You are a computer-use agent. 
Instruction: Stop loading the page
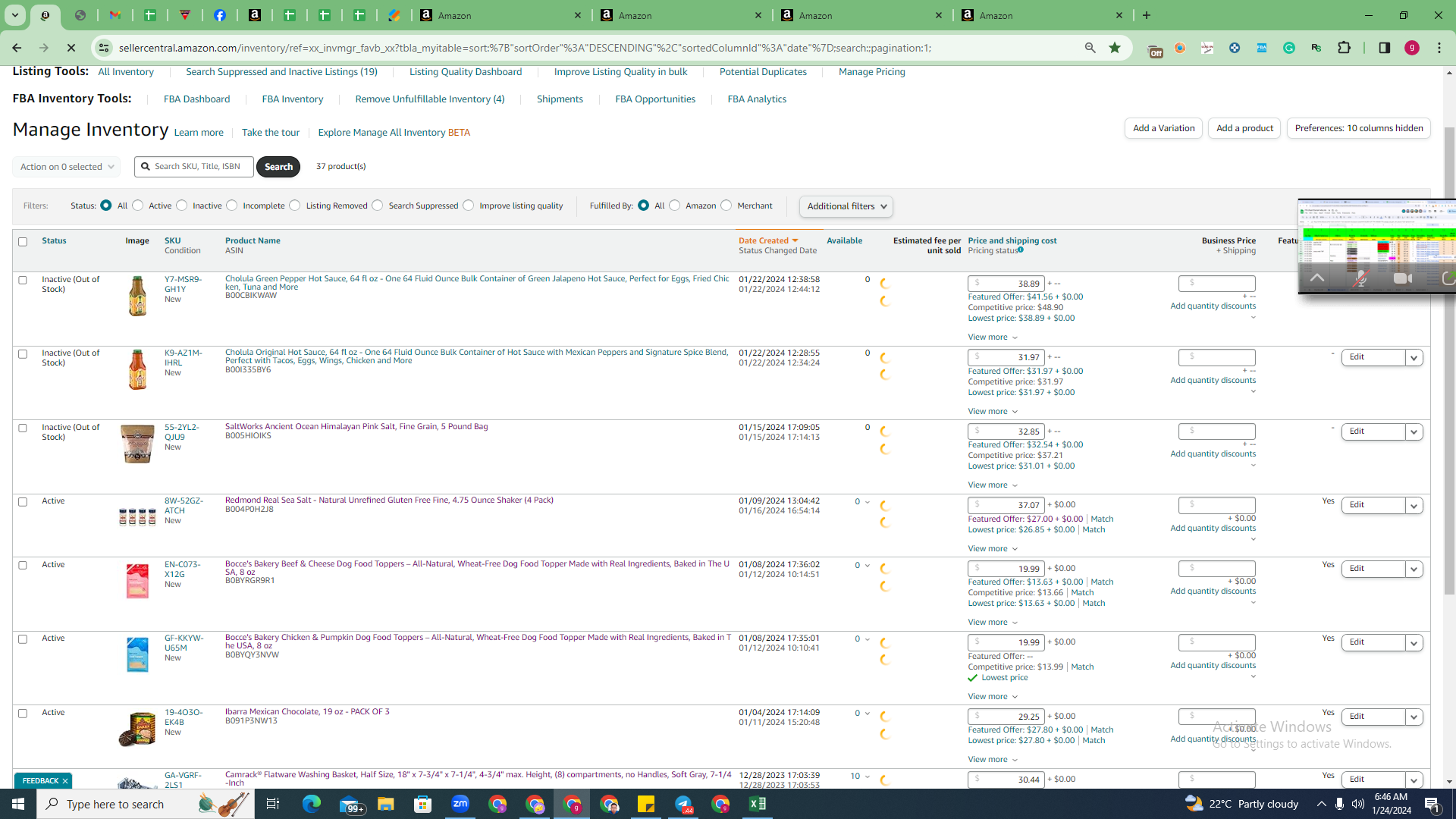[71, 48]
